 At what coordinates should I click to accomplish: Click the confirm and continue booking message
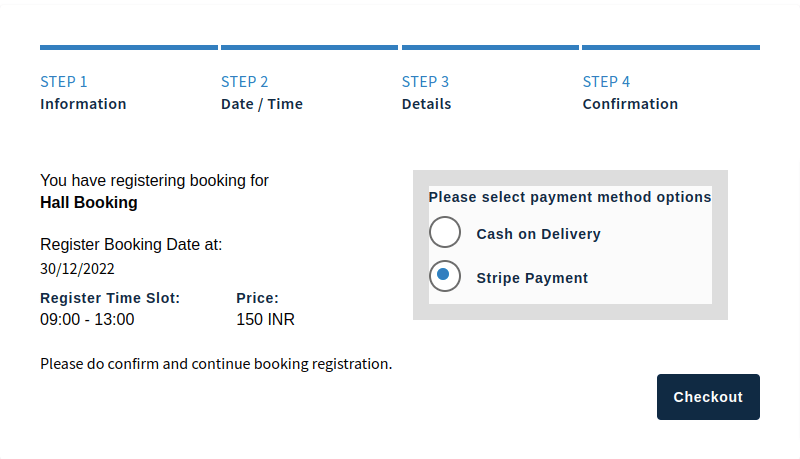coord(216,364)
